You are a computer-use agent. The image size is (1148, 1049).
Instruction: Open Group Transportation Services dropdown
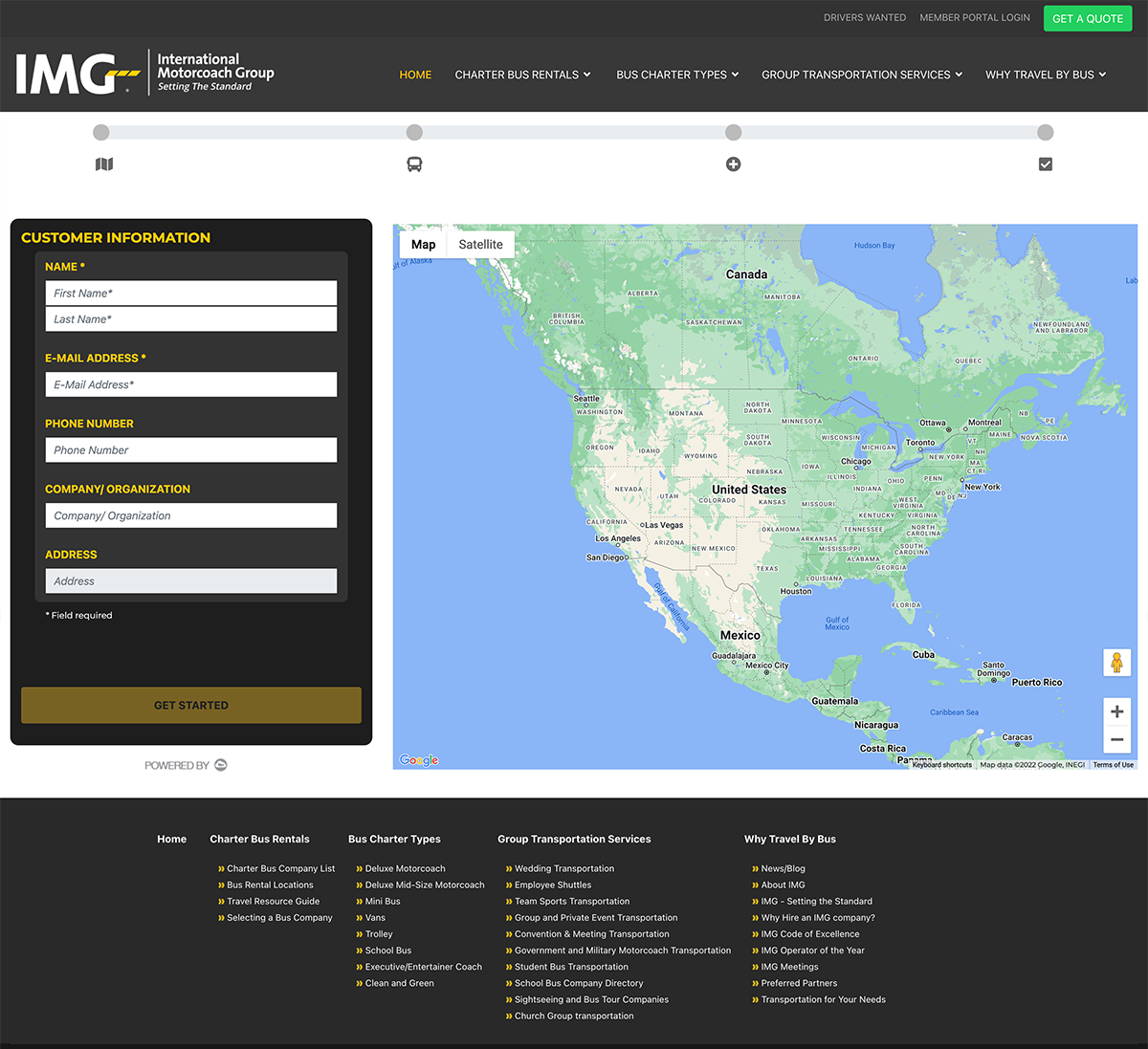[x=861, y=75]
